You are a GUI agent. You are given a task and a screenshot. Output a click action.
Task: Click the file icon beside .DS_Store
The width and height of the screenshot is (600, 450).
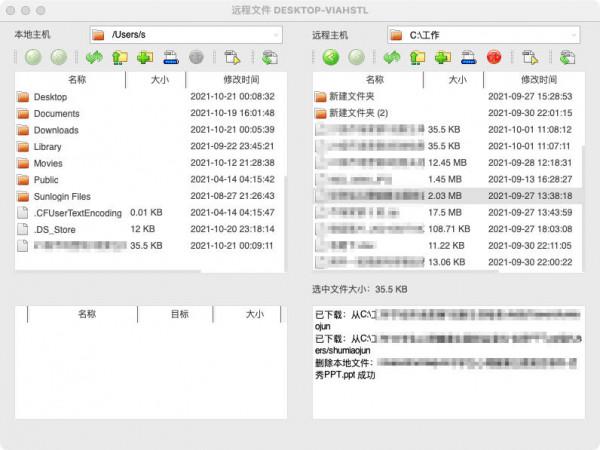pos(23,229)
